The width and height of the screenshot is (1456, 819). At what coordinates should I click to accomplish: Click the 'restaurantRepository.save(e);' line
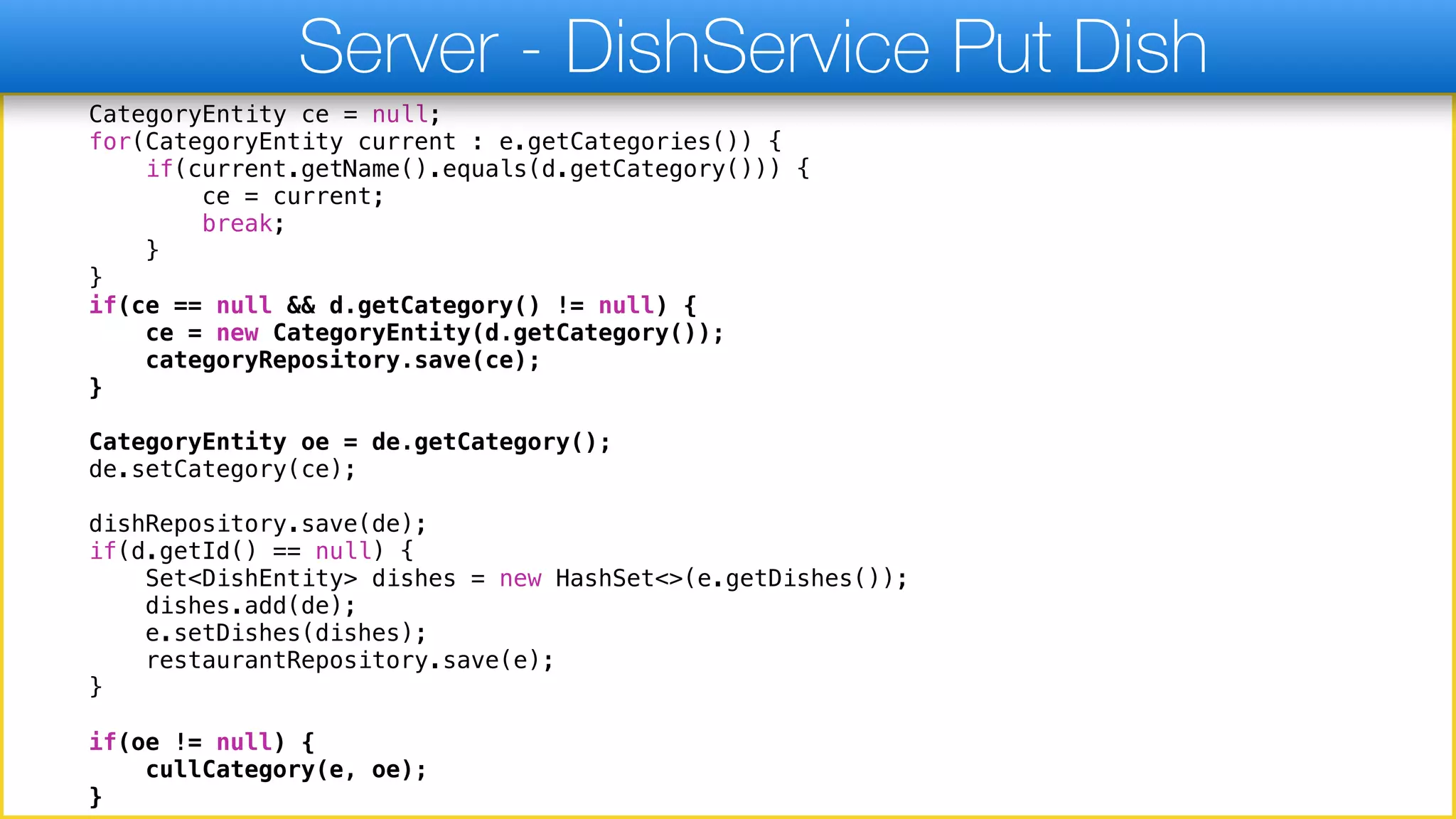point(350,660)
